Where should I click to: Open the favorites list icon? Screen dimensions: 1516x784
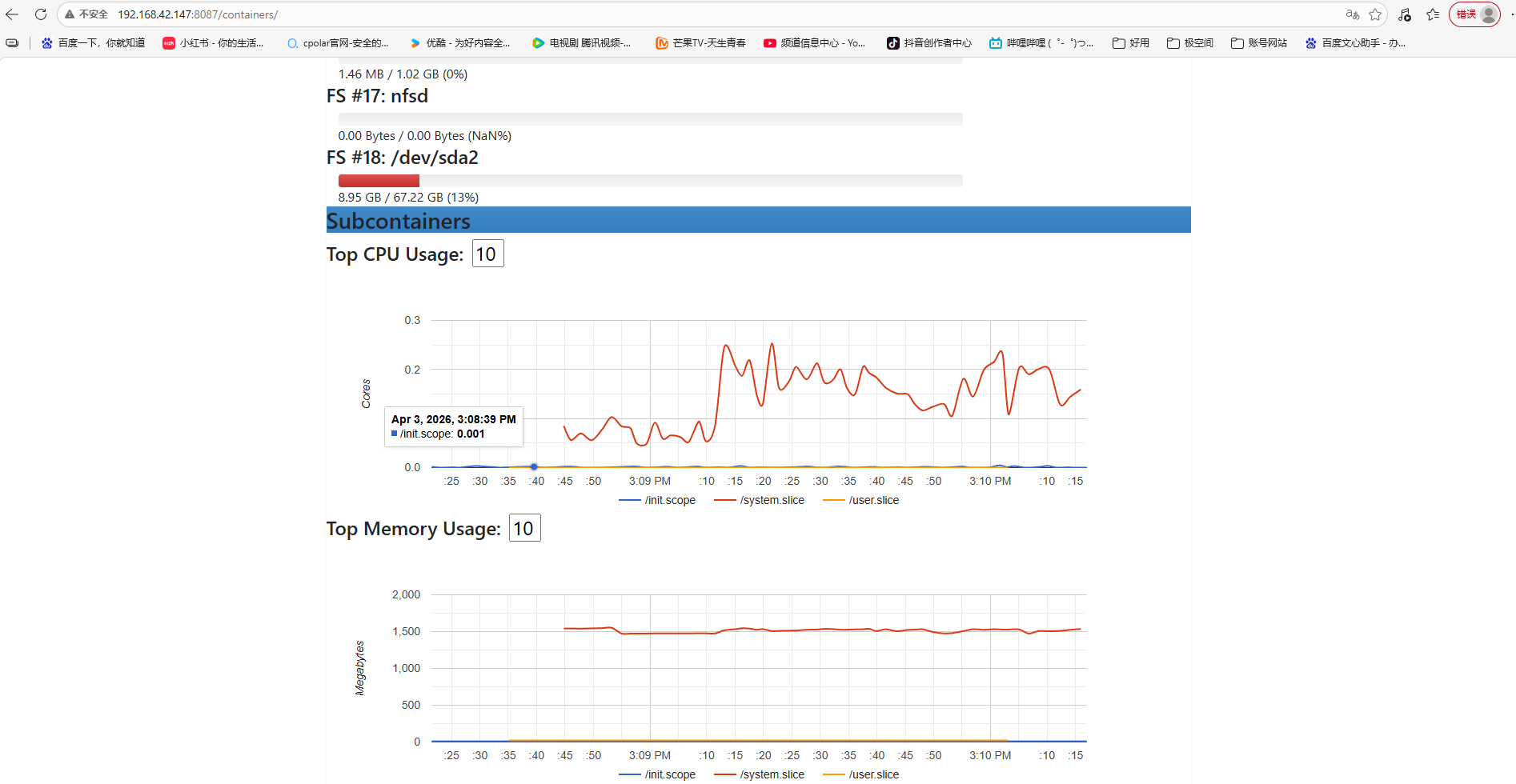click(x=1433, y=14)
